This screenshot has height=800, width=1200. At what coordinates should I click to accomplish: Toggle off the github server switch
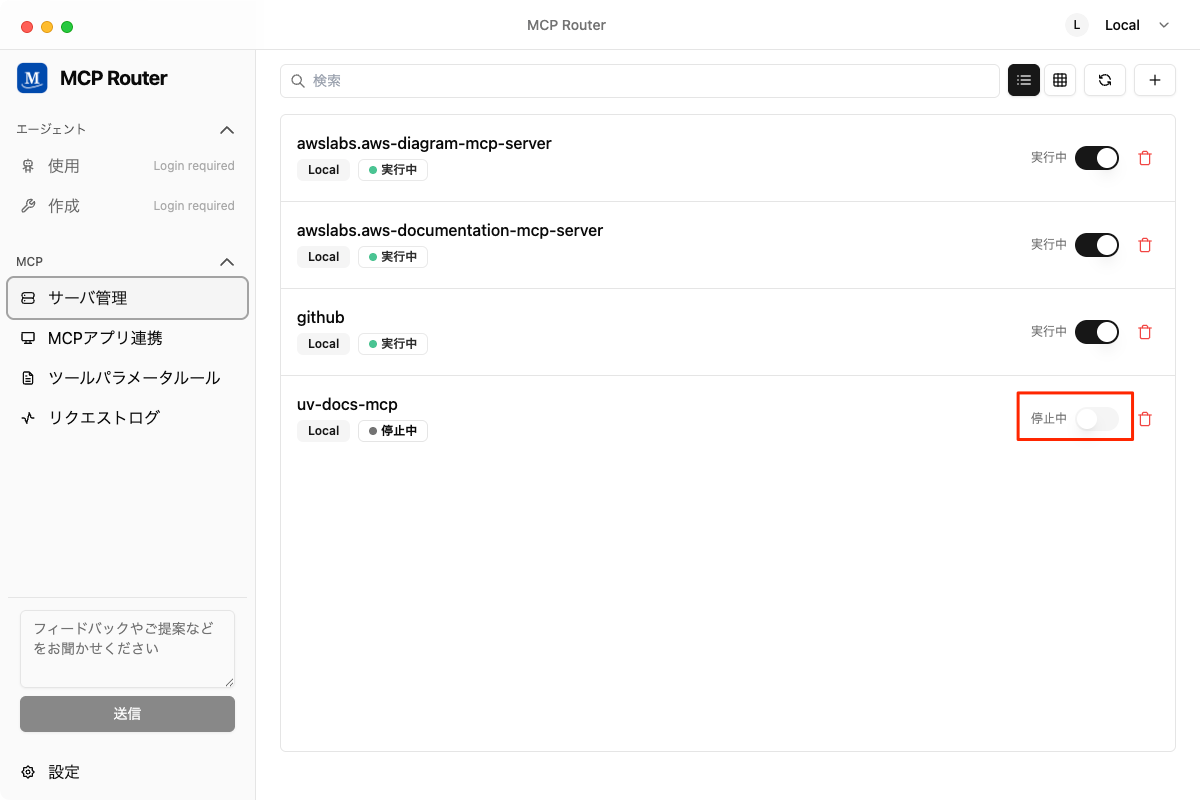(1097, 332)
